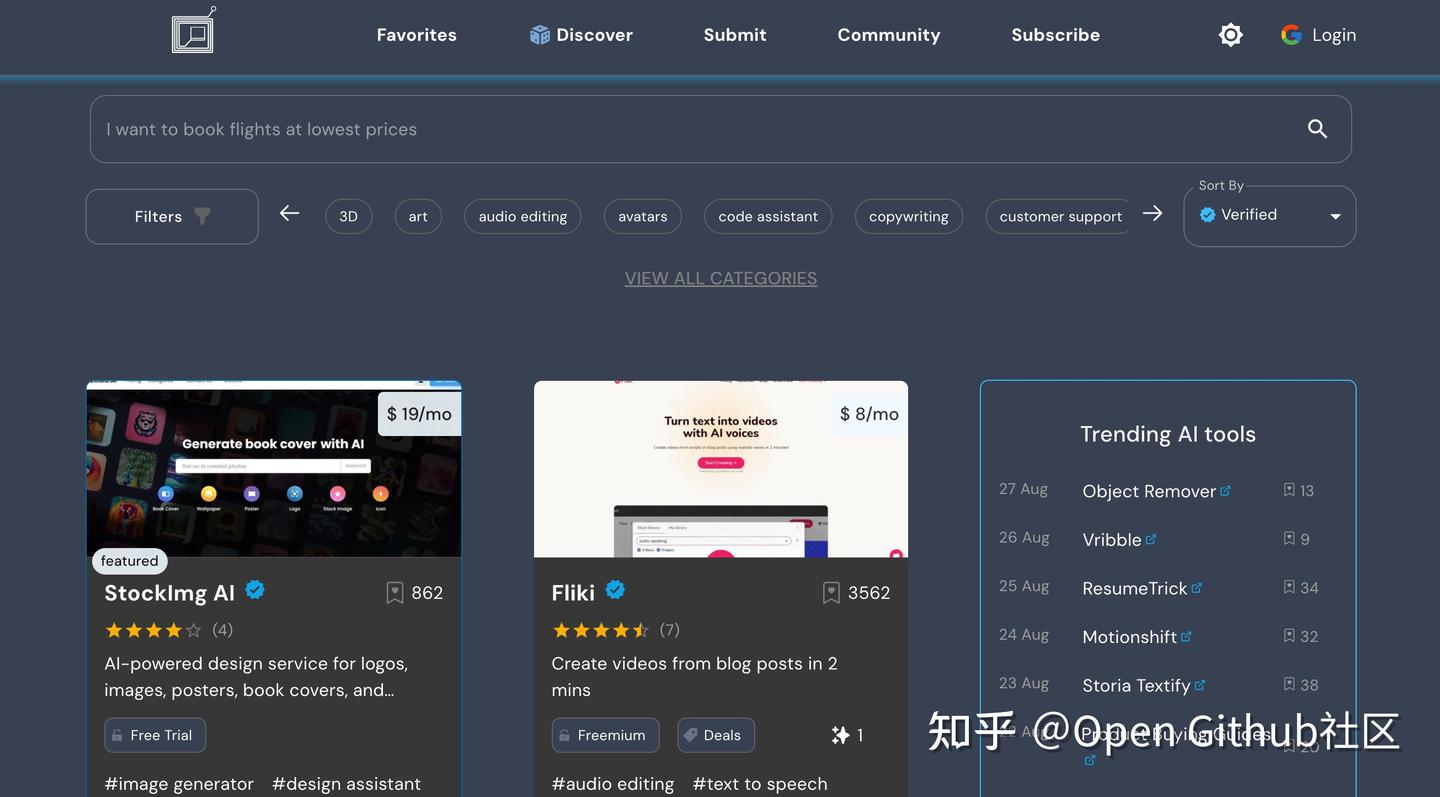
Task: Navigate to Community
Action: 889,35
